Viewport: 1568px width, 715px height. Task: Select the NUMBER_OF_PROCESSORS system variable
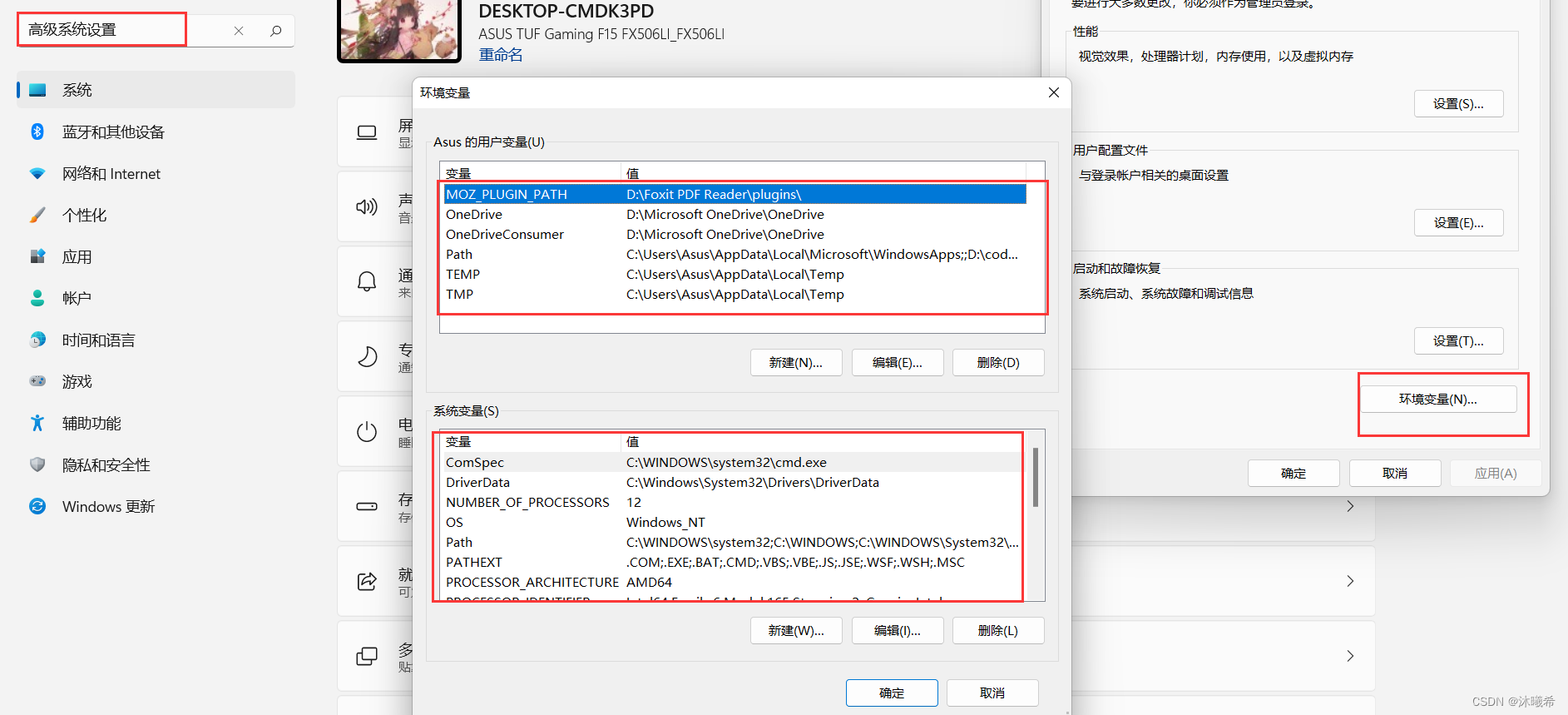pos(733,503)
